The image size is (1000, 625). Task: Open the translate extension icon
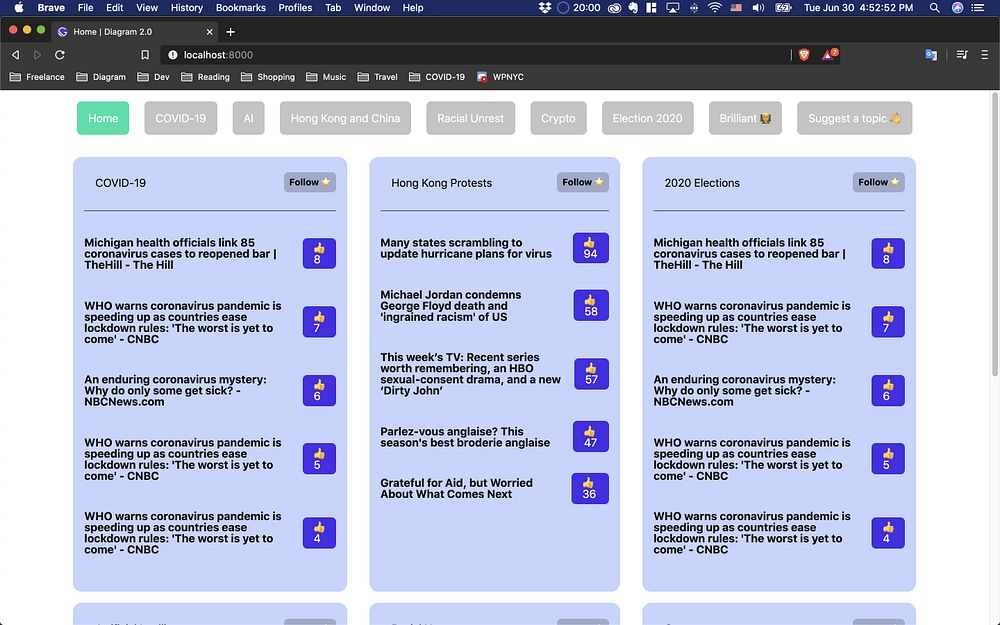(x=931, y=55)
